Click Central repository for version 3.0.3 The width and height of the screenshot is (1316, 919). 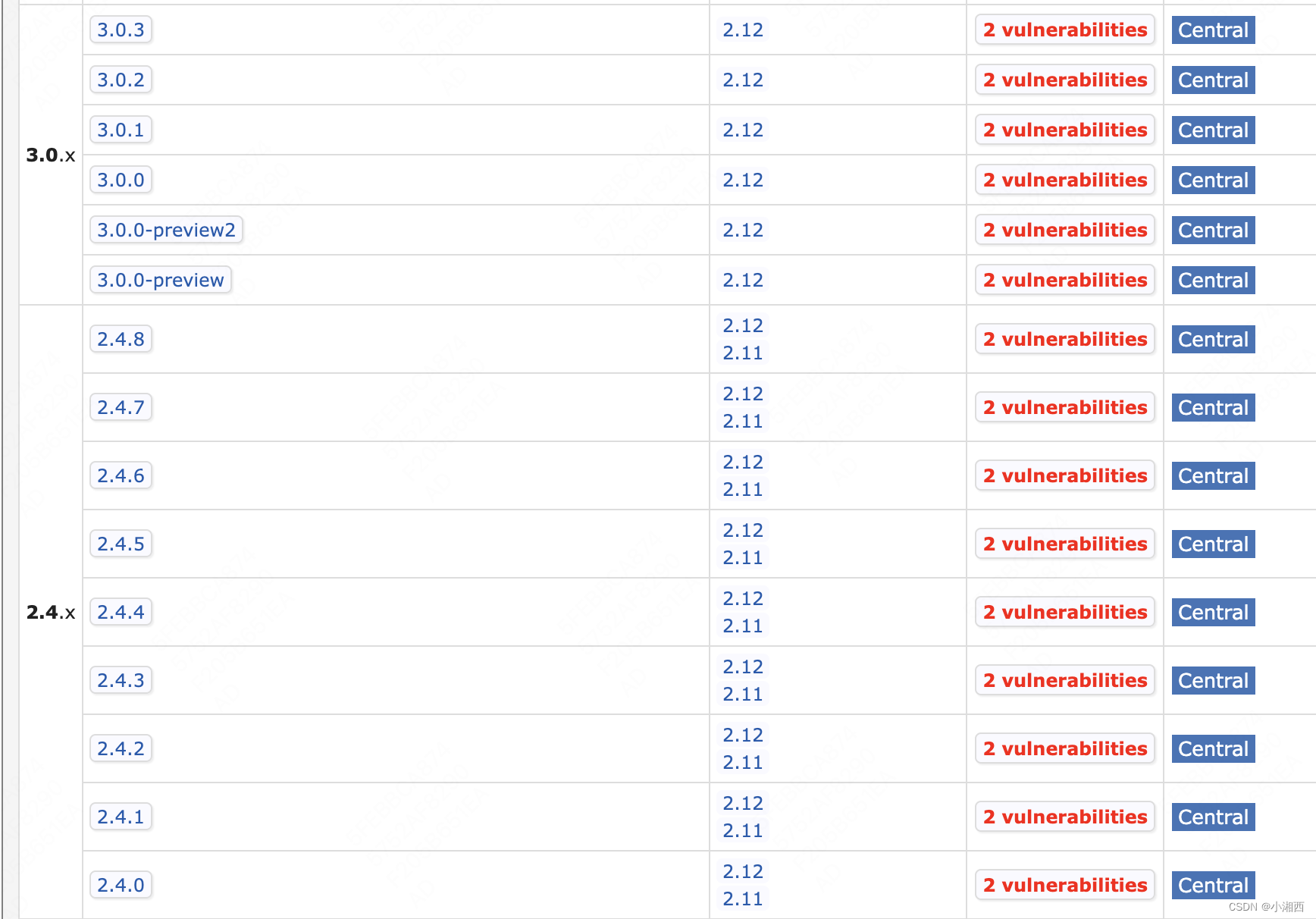click(x=1213, y=30)
